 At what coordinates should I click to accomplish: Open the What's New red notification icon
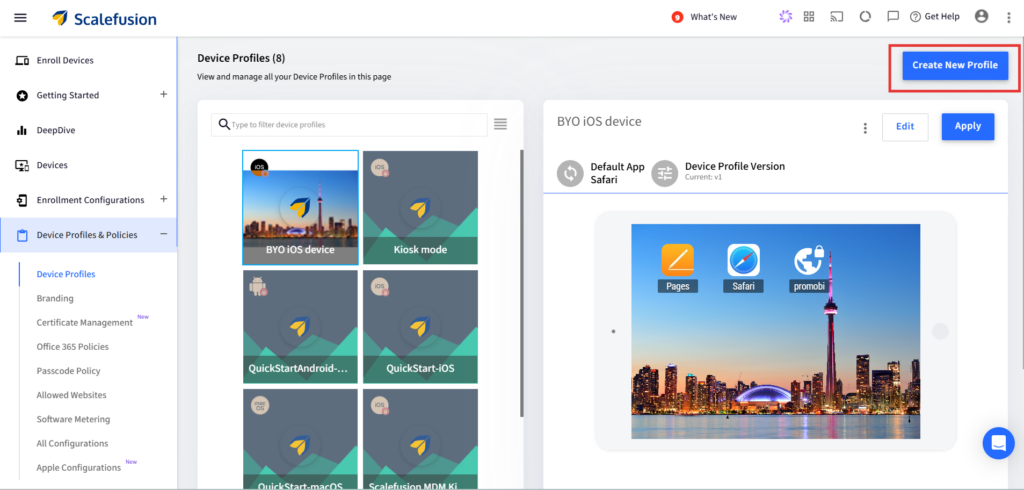[677, 17]
